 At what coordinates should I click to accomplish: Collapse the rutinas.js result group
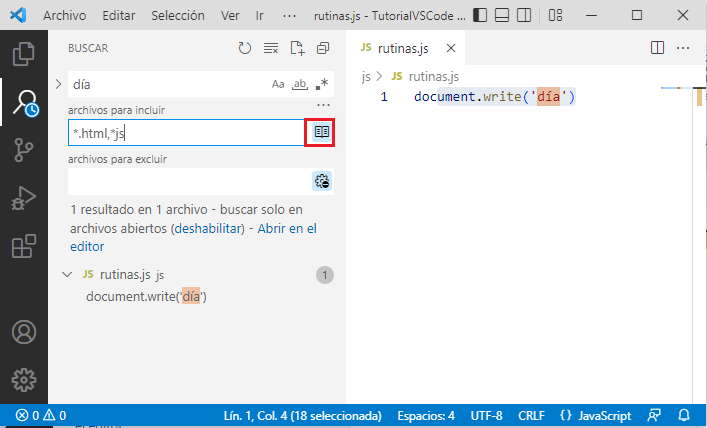click(67, 274)
